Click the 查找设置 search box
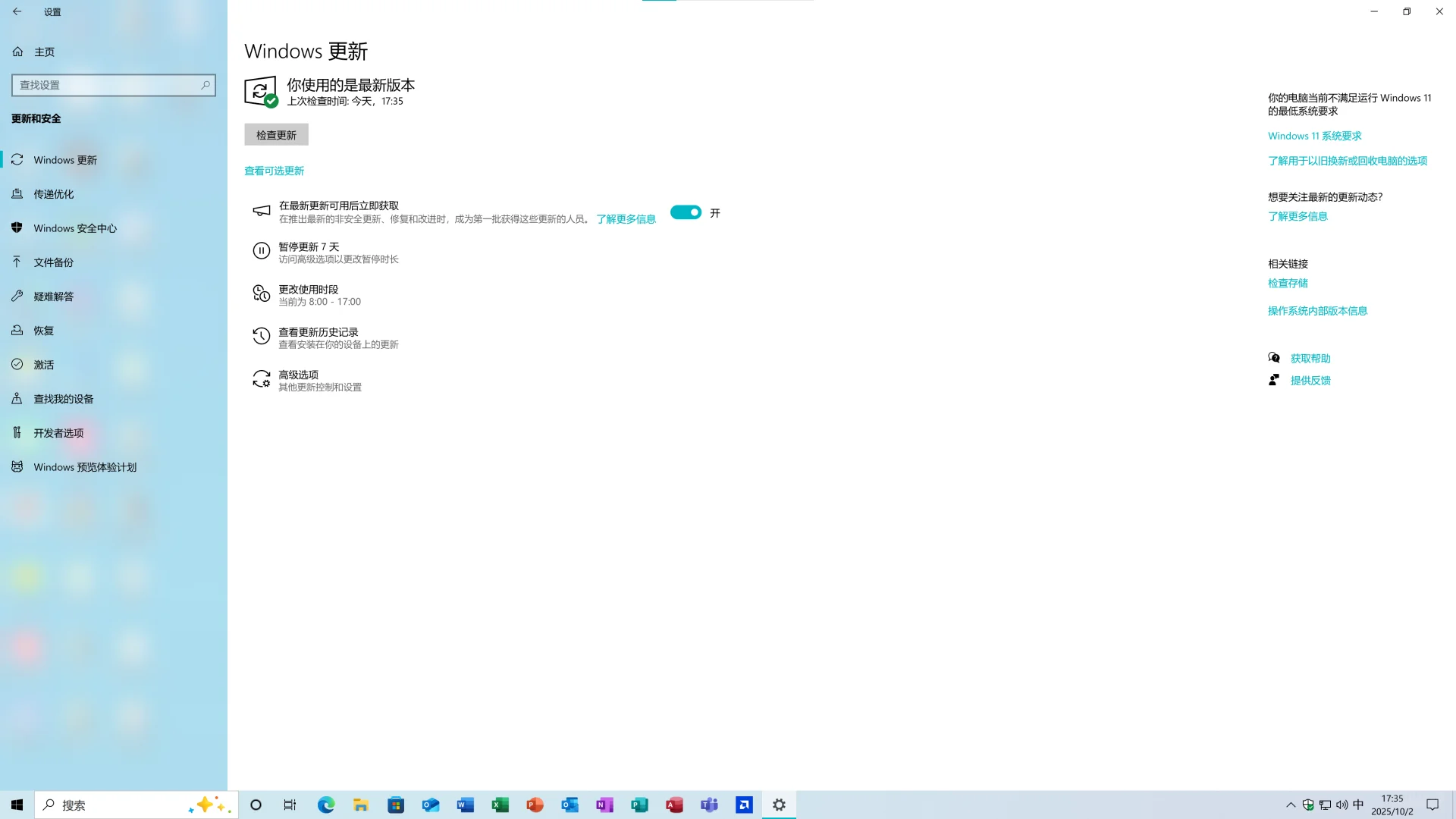This screenshot has height=819, width=1456. click(113, 85)
